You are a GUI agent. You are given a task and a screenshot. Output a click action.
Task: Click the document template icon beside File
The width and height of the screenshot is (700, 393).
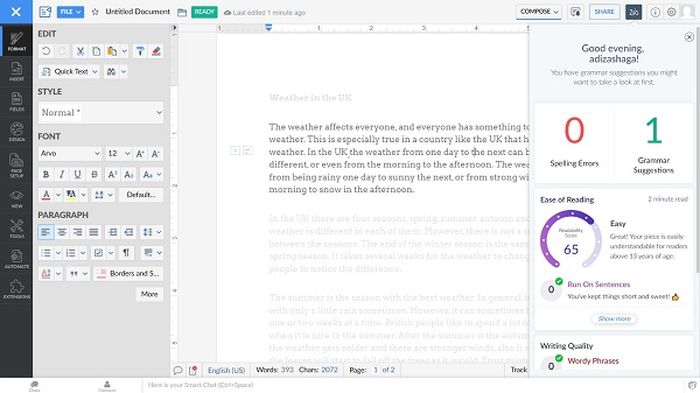[45, 12]
